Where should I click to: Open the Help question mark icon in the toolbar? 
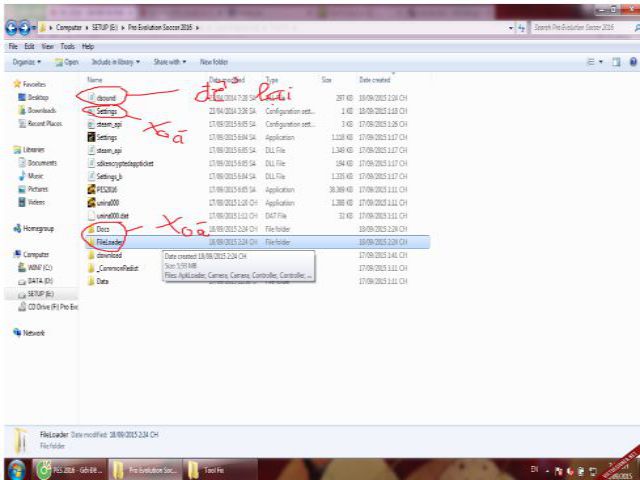633,62
